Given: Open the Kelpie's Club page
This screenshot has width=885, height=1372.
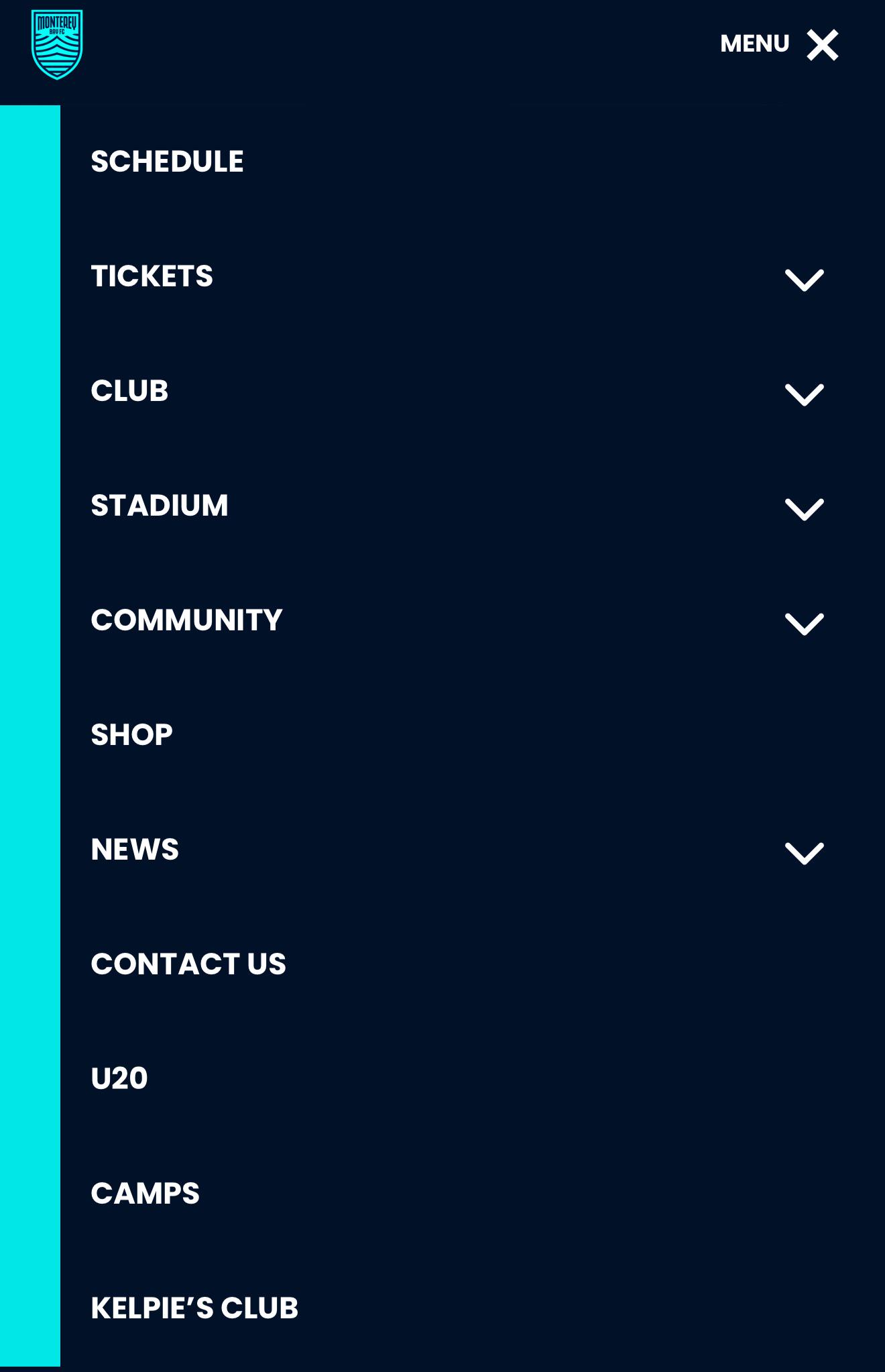Looking at the screenshot, I should point(194,1308).
